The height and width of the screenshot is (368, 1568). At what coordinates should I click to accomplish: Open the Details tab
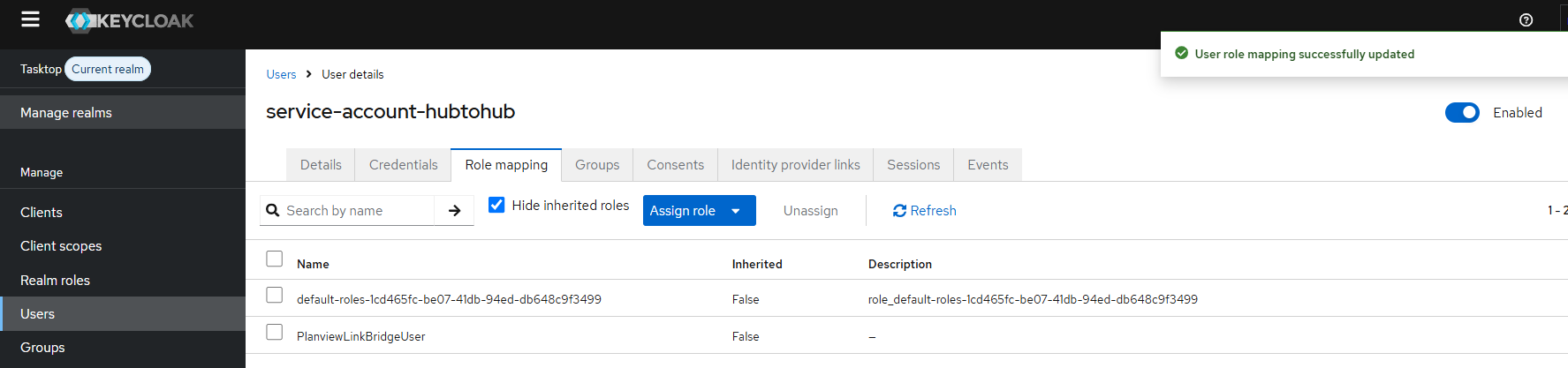click(321, 165)
